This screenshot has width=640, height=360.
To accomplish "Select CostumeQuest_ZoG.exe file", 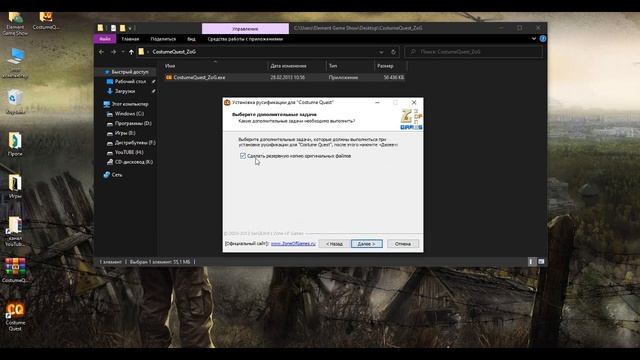I will (x=199, y=77).
